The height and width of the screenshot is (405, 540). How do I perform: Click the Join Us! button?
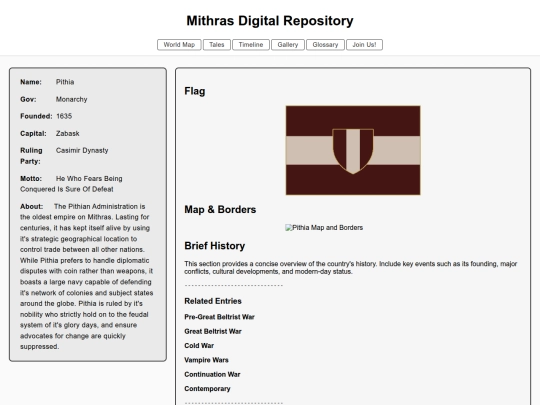pyautogui.click(x=364, y=45)
